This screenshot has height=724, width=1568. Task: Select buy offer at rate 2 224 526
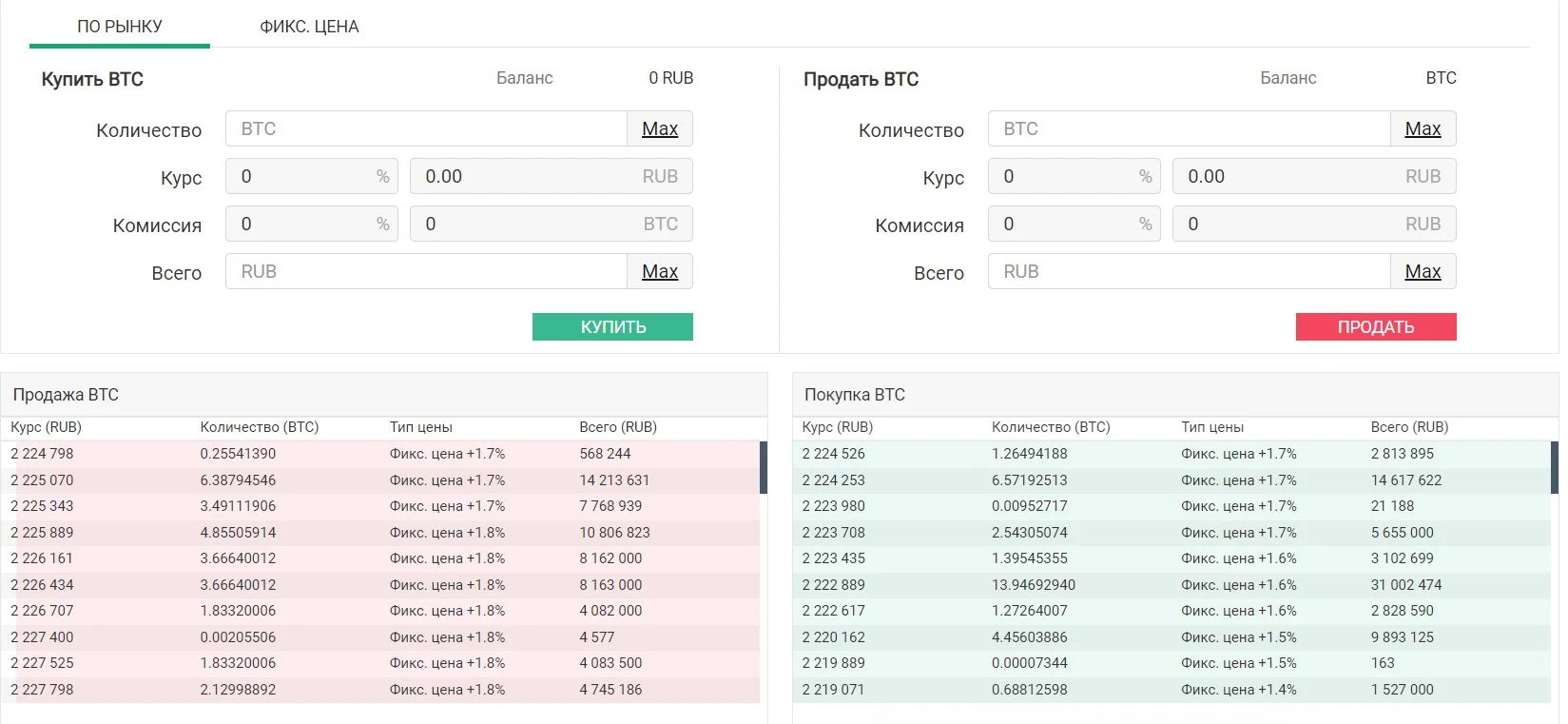click(x=1171, y=454)
